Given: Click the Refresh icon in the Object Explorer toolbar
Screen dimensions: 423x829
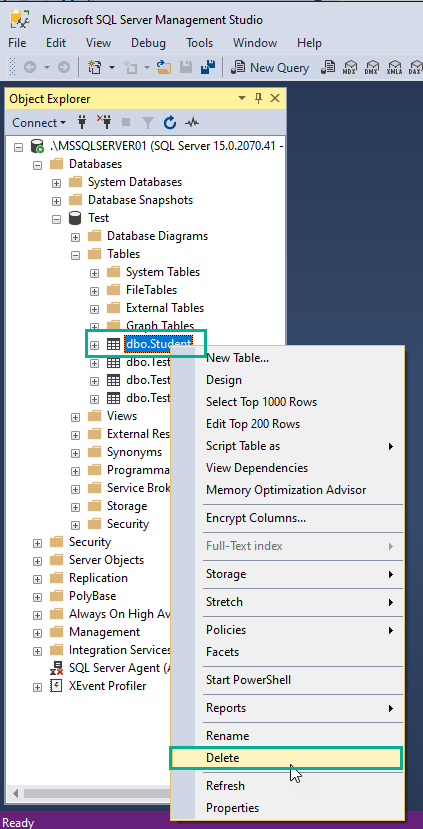Looking at the screenshot, I should pyautogui.click(x=170, y=123).
